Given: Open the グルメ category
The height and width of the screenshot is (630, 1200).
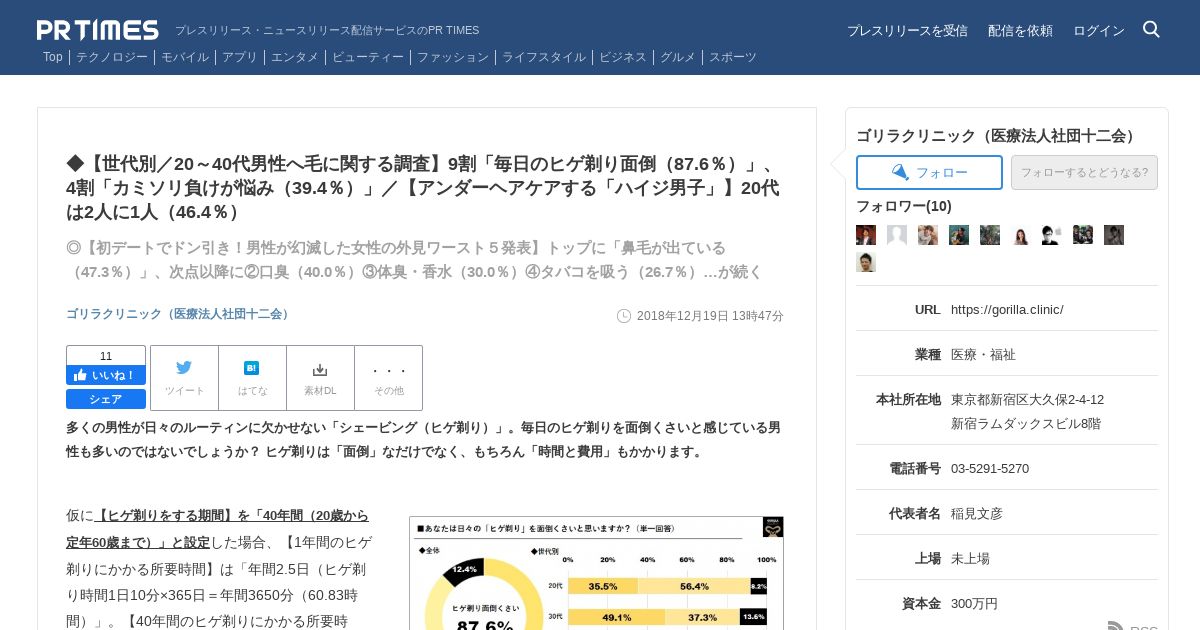Looking at the screenshot, I should (x=678, y=57).
